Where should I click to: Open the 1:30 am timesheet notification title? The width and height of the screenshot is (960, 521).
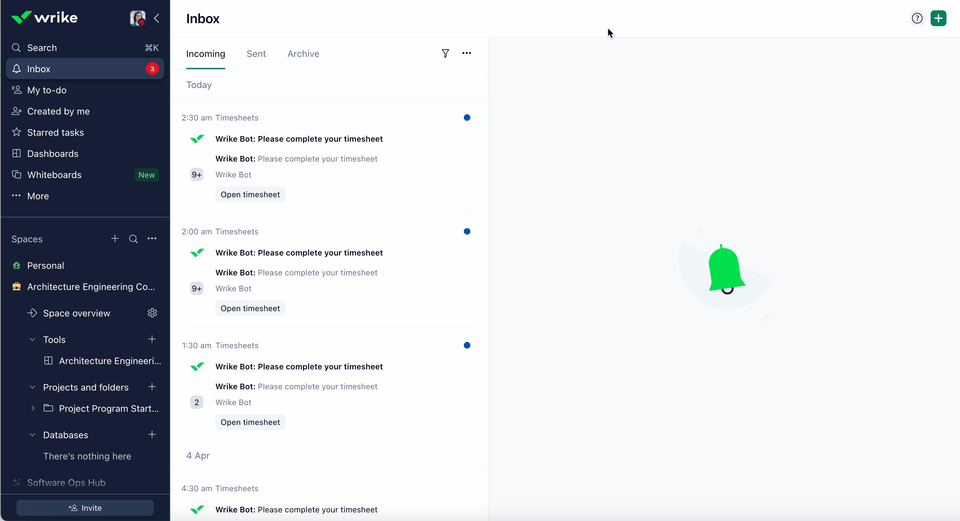click(x=299, y=367)
